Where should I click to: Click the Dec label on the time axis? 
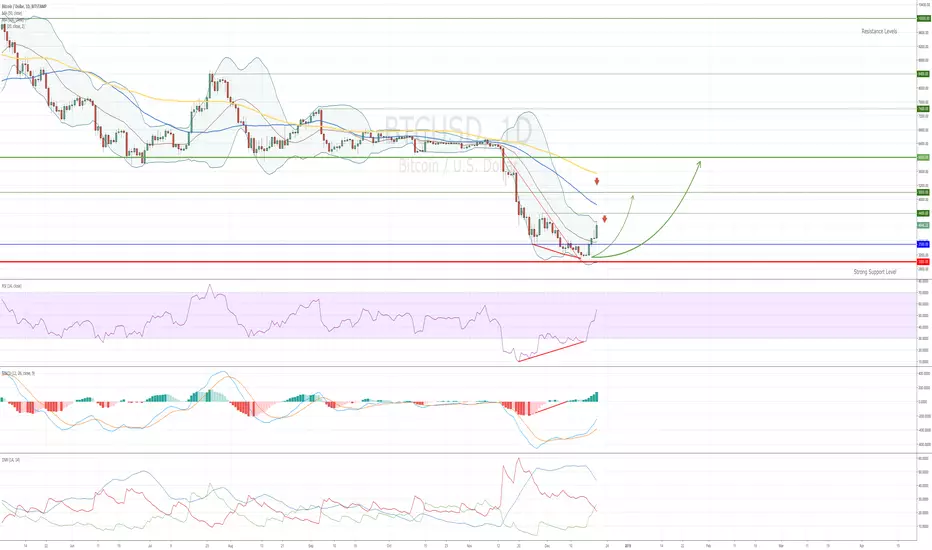click(547, 545)
